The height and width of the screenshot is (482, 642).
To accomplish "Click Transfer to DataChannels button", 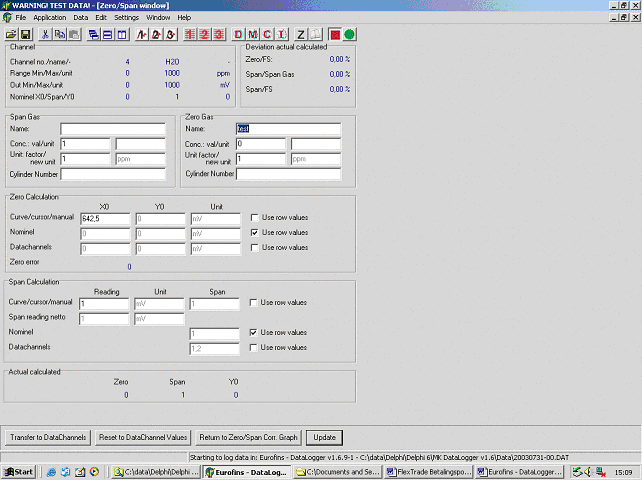I will tap(48, 437).
